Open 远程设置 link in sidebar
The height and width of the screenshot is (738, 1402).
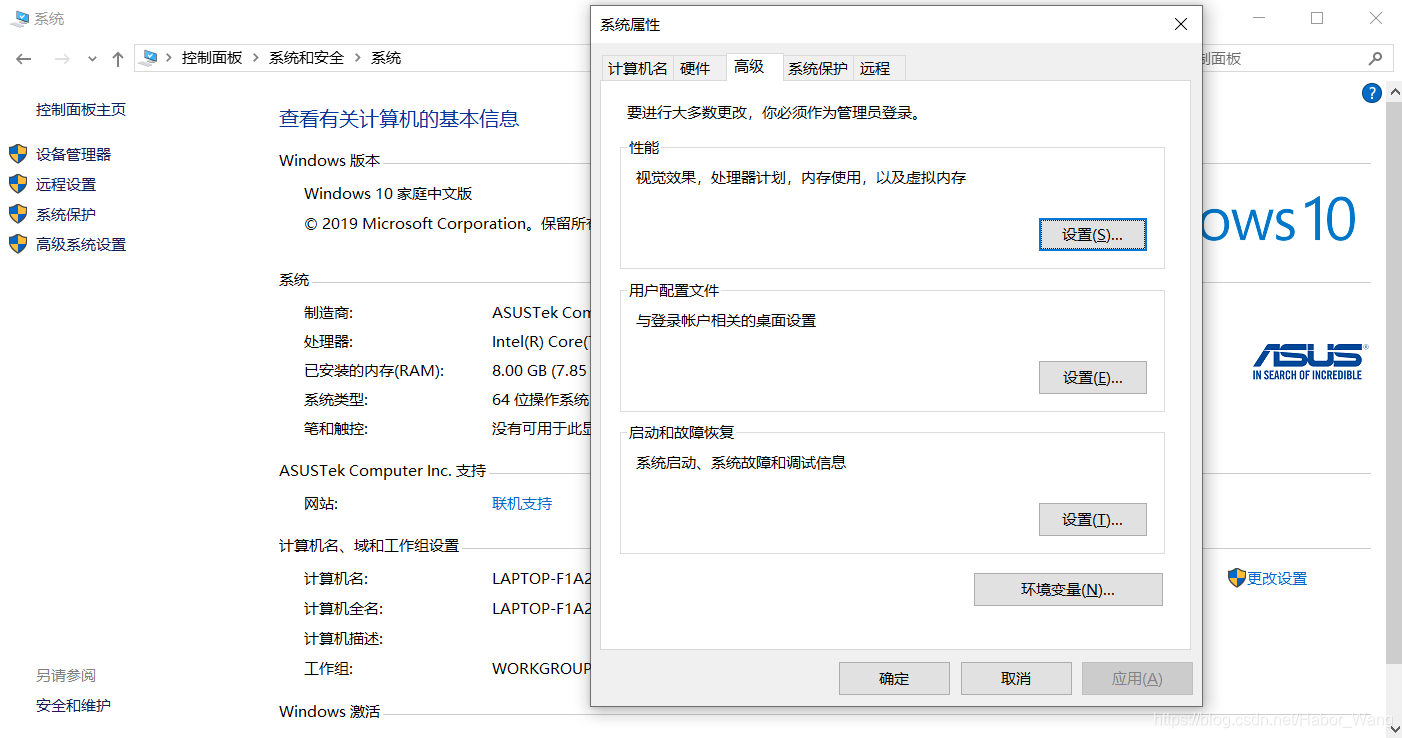[66, 184]
